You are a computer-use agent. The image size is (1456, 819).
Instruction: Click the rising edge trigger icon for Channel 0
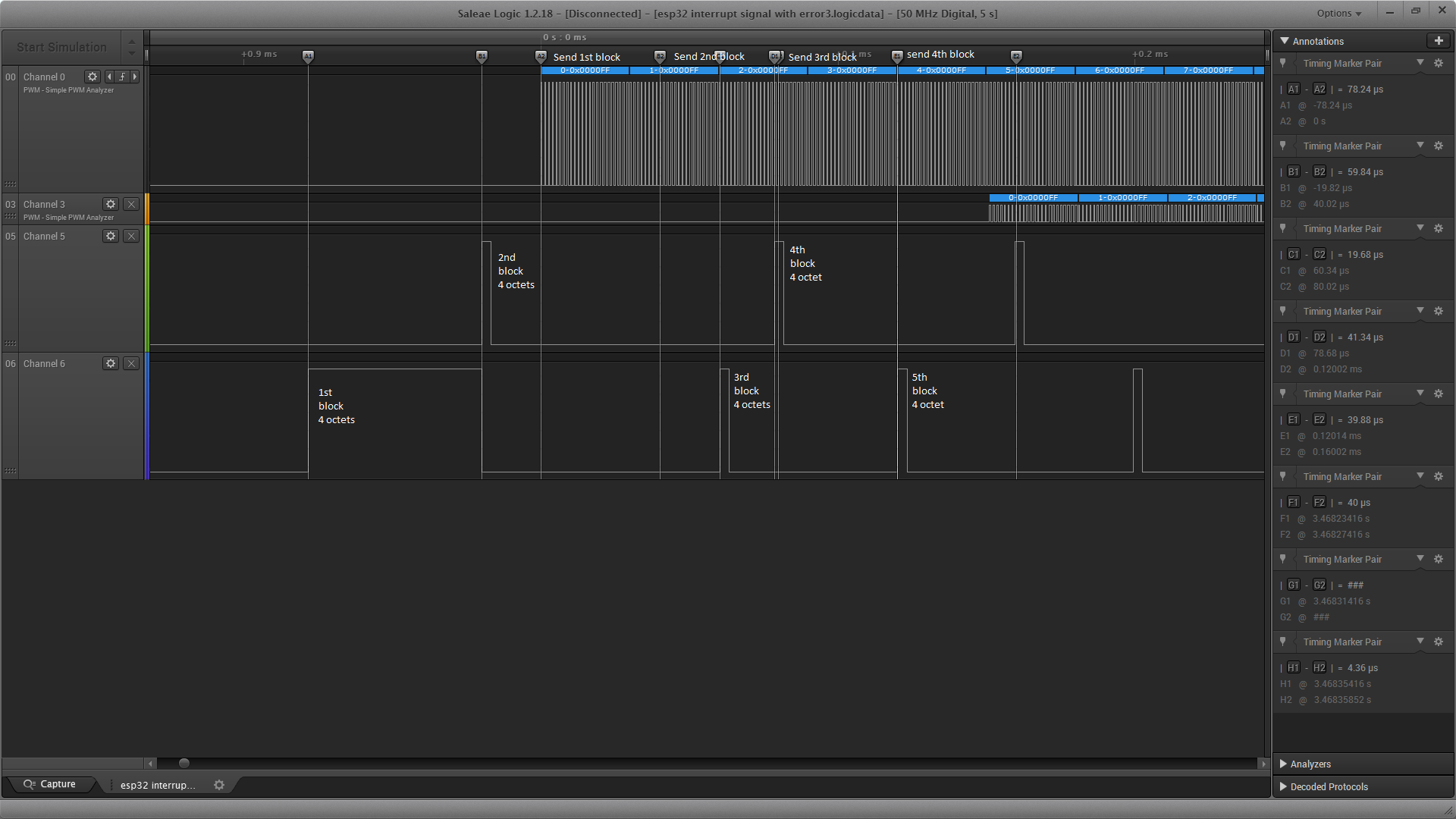tap(122, 77)
